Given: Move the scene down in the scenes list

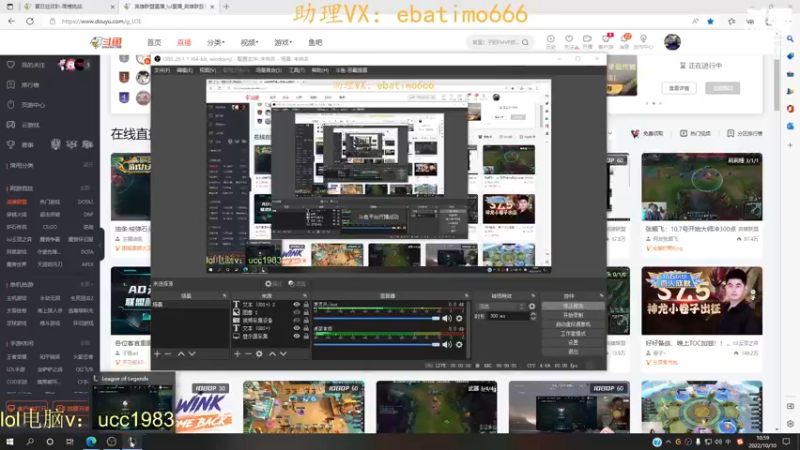Looking at the screenshot, I should (192, 354).
